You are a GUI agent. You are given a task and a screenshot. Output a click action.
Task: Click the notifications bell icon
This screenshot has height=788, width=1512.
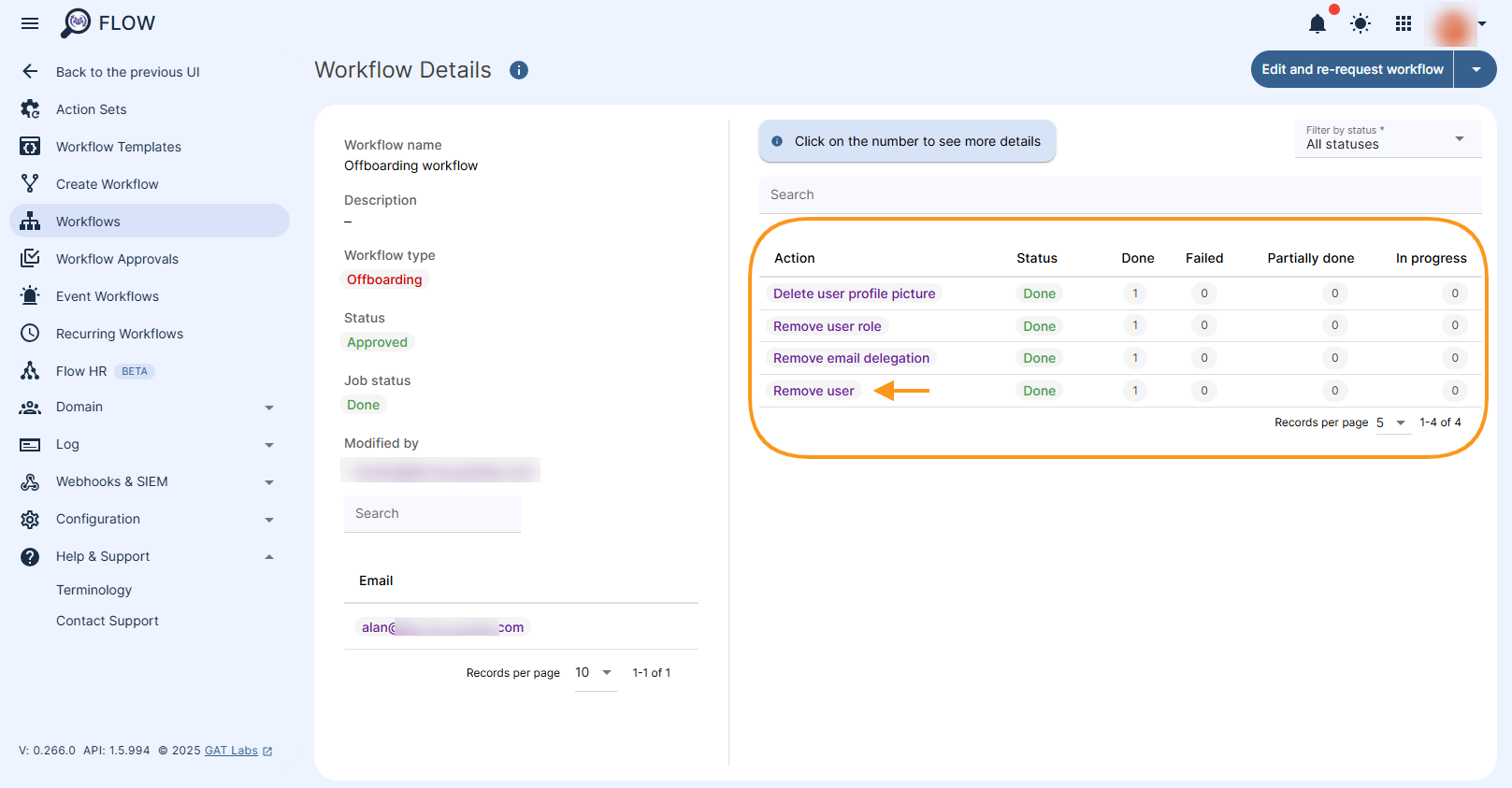1317,23
